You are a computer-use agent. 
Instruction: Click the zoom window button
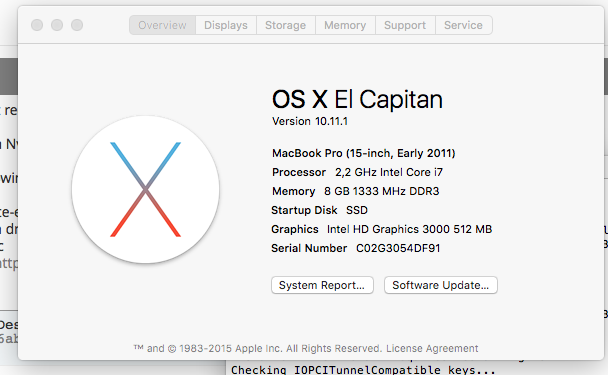pyautogui.click(x=77, y=25)
